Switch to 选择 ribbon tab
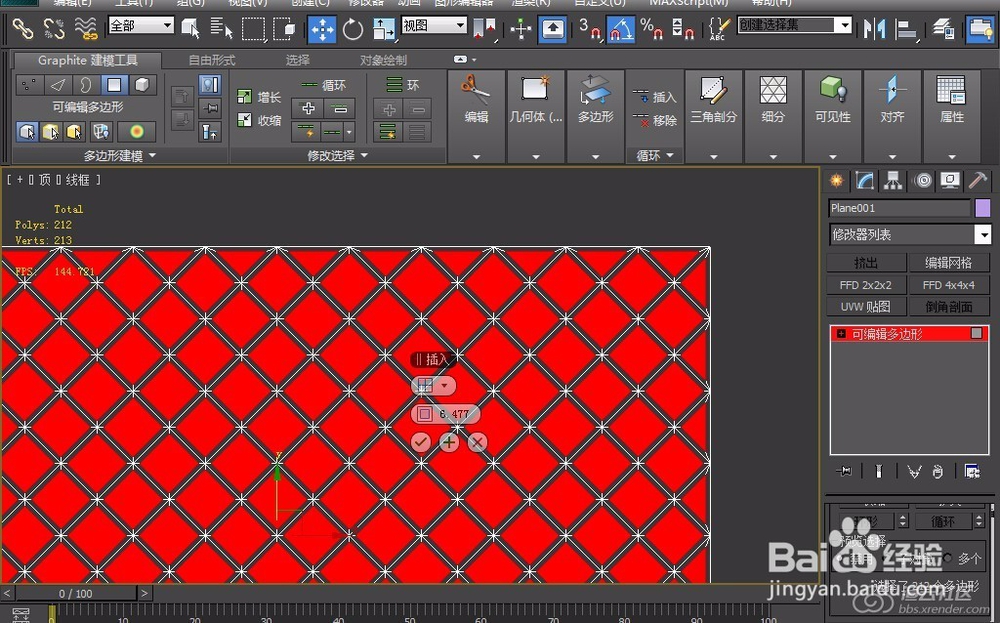 (297, 61)
